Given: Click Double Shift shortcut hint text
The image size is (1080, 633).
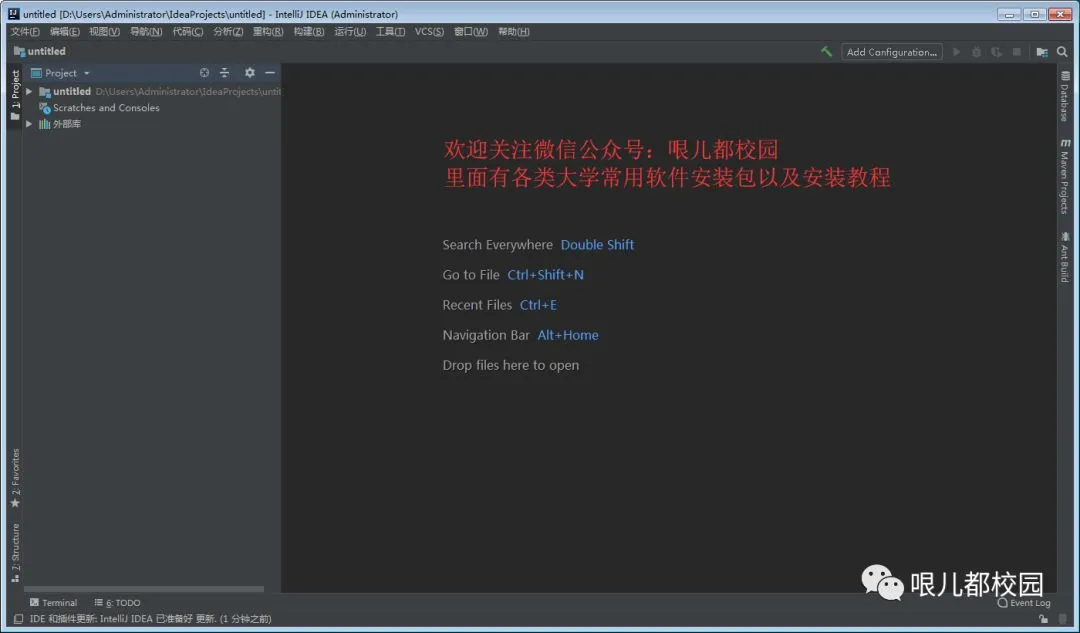Looking at the screenshot, I should tap(597, 245).
